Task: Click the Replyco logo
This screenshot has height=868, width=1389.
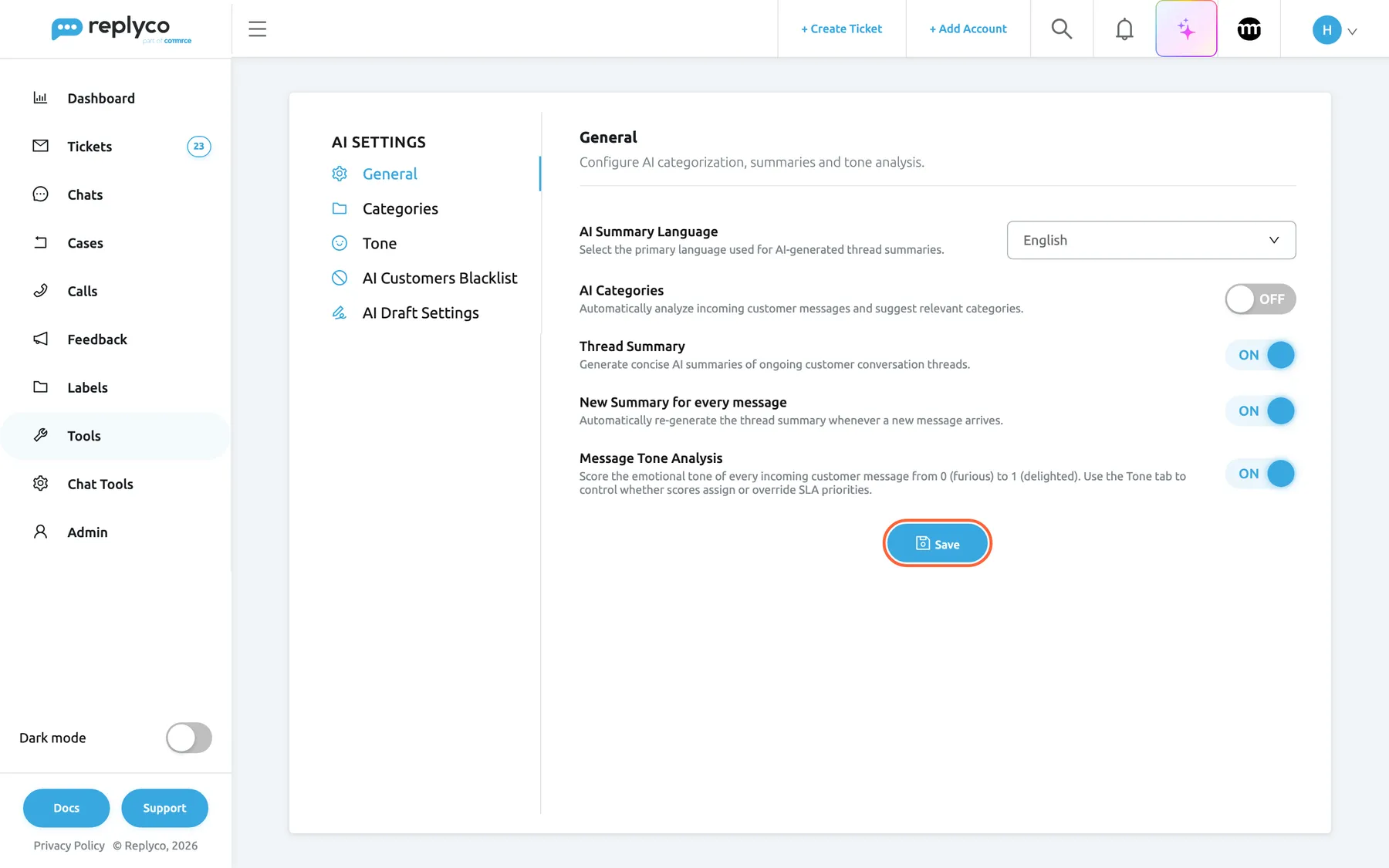Action: [x=121, y=29]
